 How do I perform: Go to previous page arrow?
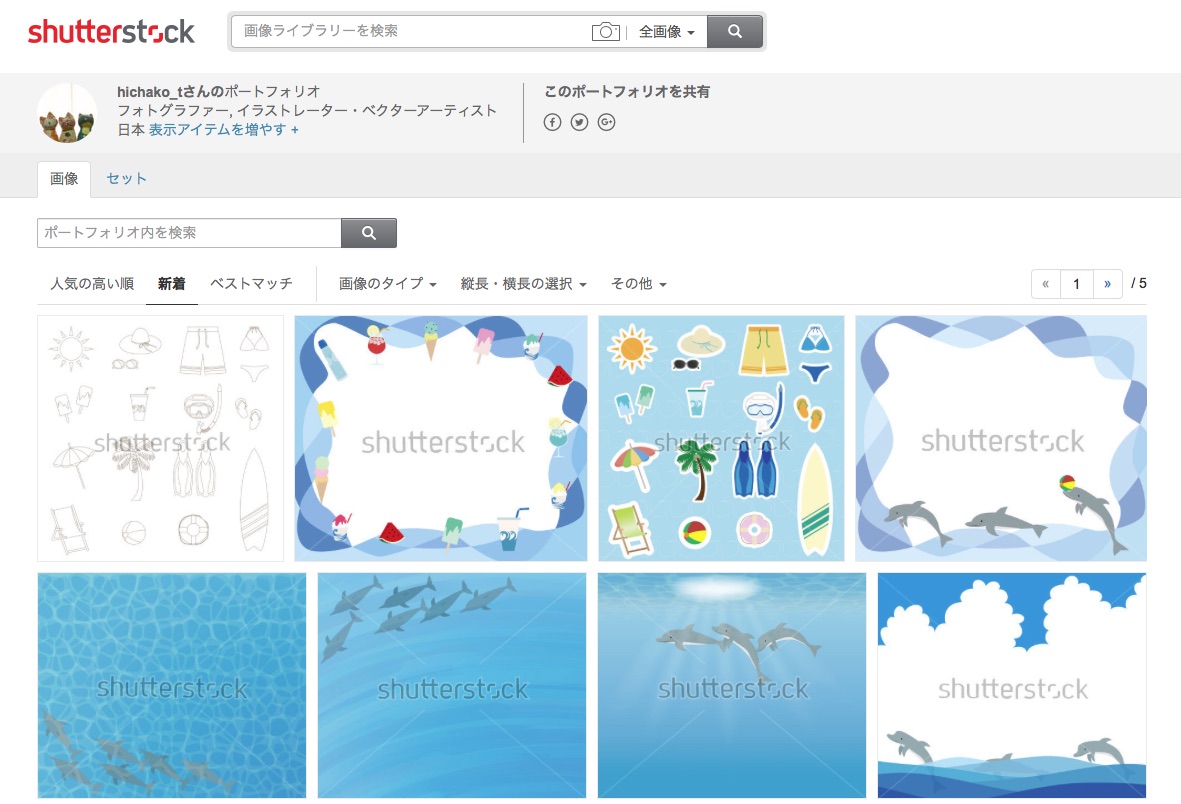1045,284
